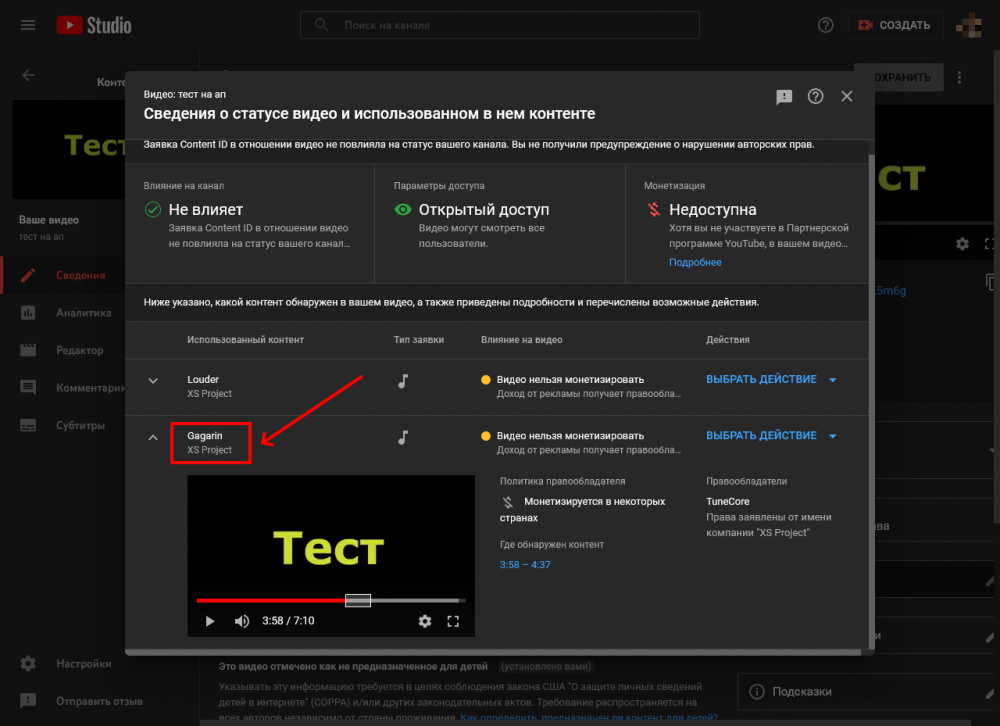Screen dimensions: 1000x726
Task: Play the preview video
Action: (210, 621)
